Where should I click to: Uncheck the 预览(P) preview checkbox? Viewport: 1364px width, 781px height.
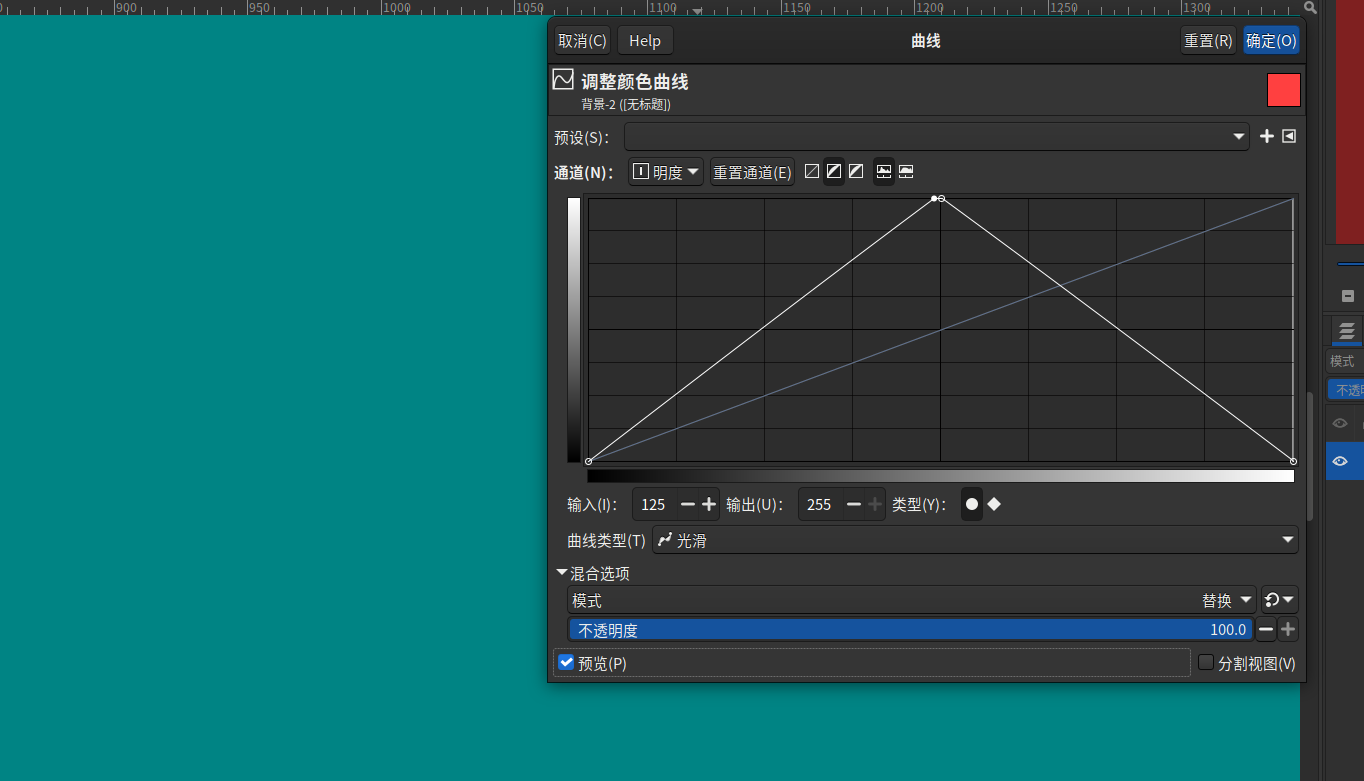point(567,663)
